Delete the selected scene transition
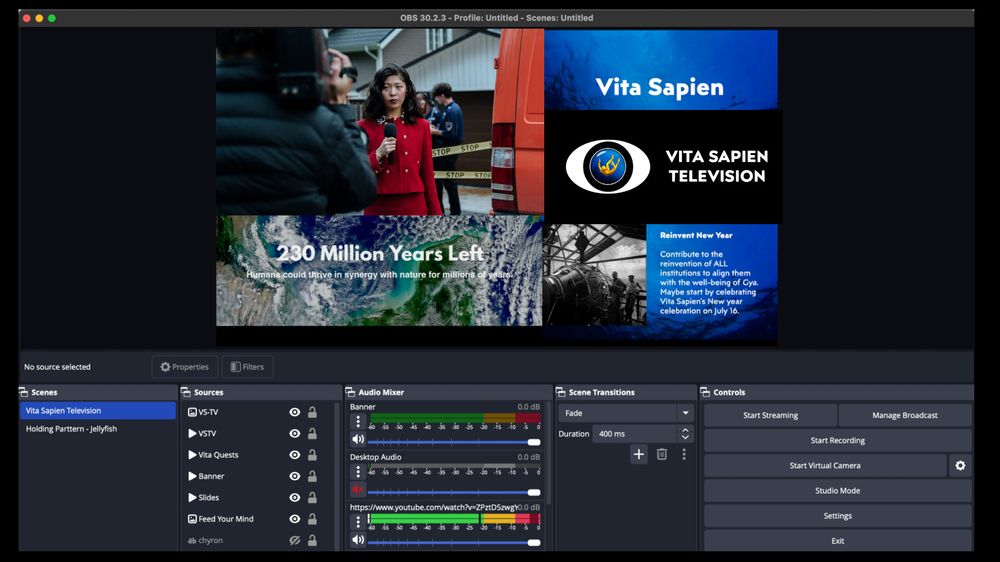 tap(662, 454)
